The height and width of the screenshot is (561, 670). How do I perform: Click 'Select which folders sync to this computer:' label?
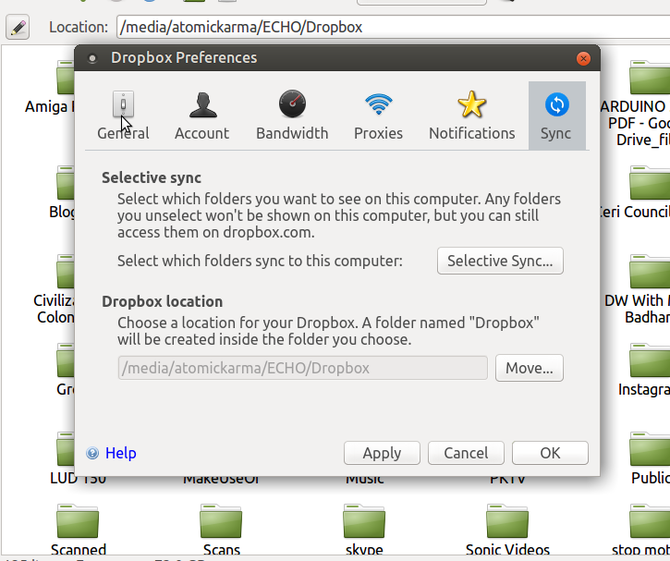[260, 261]
